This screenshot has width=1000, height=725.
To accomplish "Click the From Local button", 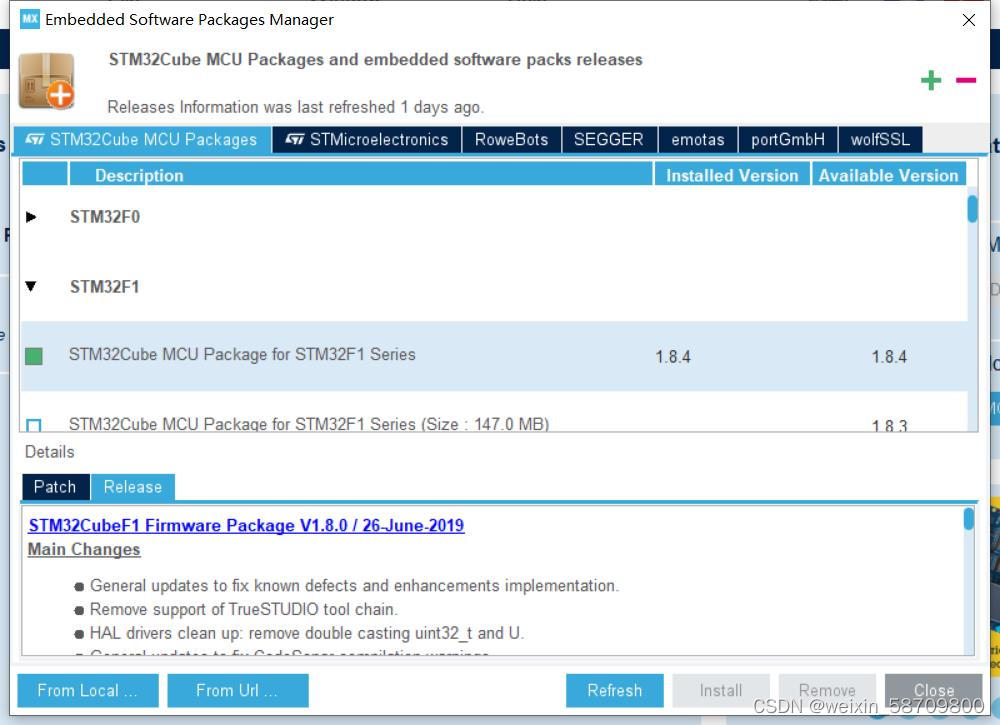I will click(x=87, y=691).
